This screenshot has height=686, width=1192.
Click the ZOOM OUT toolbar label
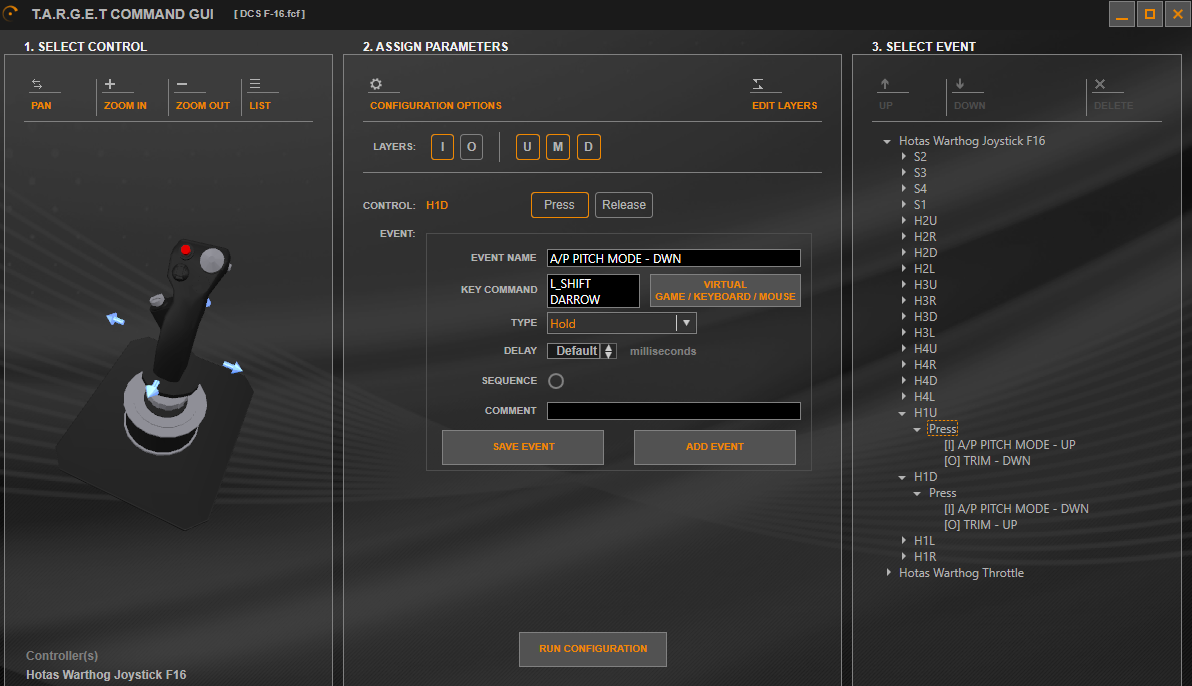(203, 106)
